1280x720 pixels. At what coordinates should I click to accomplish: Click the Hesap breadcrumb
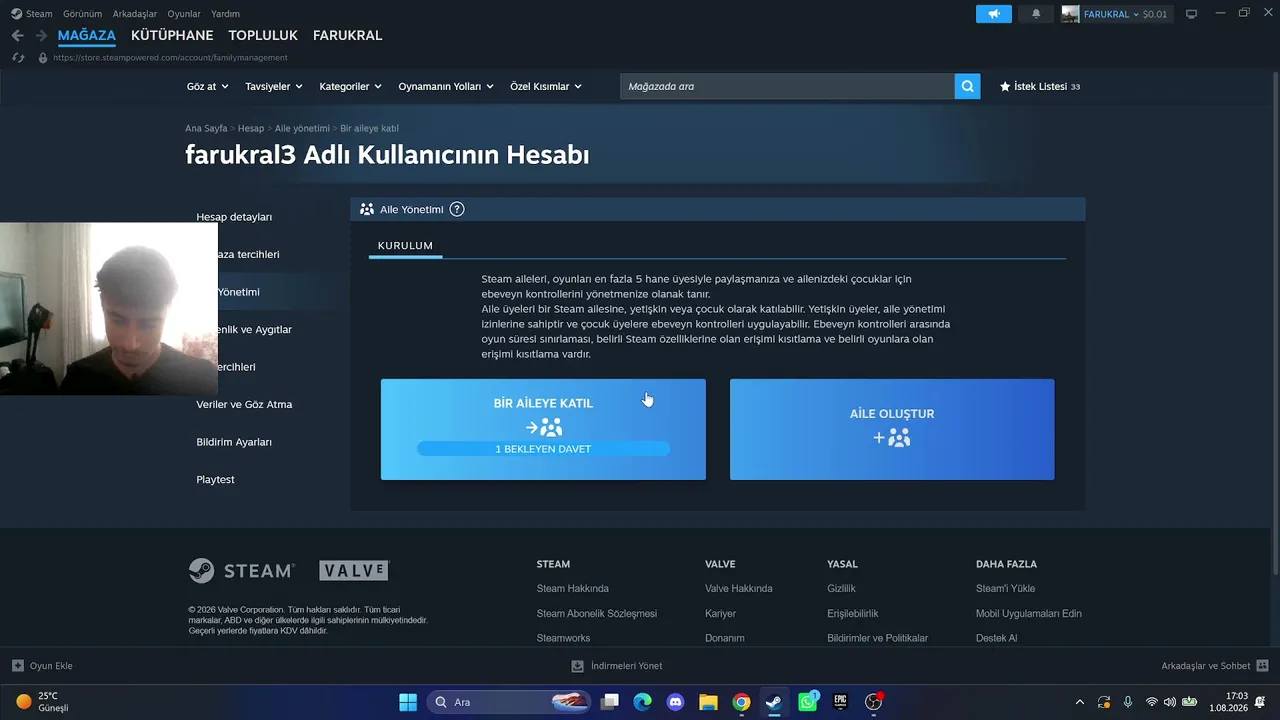click(251, 128)
